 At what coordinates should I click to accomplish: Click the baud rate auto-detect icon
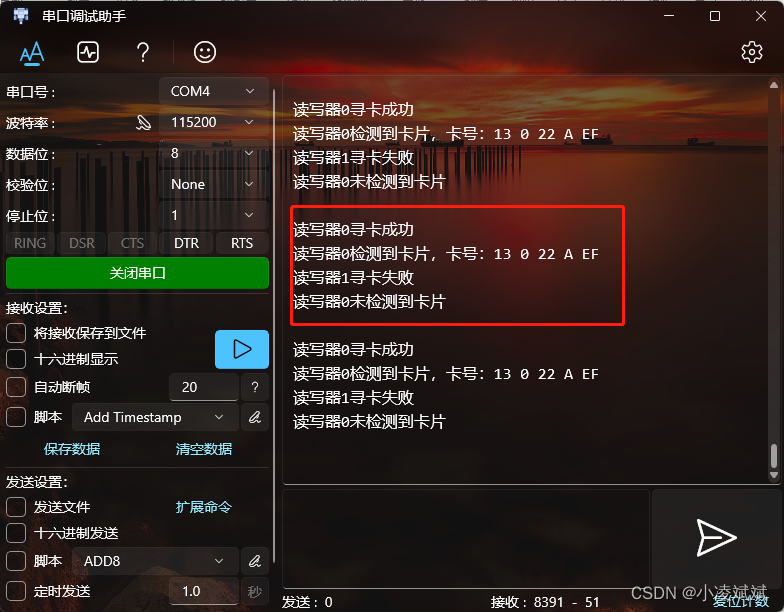[144, 122]
